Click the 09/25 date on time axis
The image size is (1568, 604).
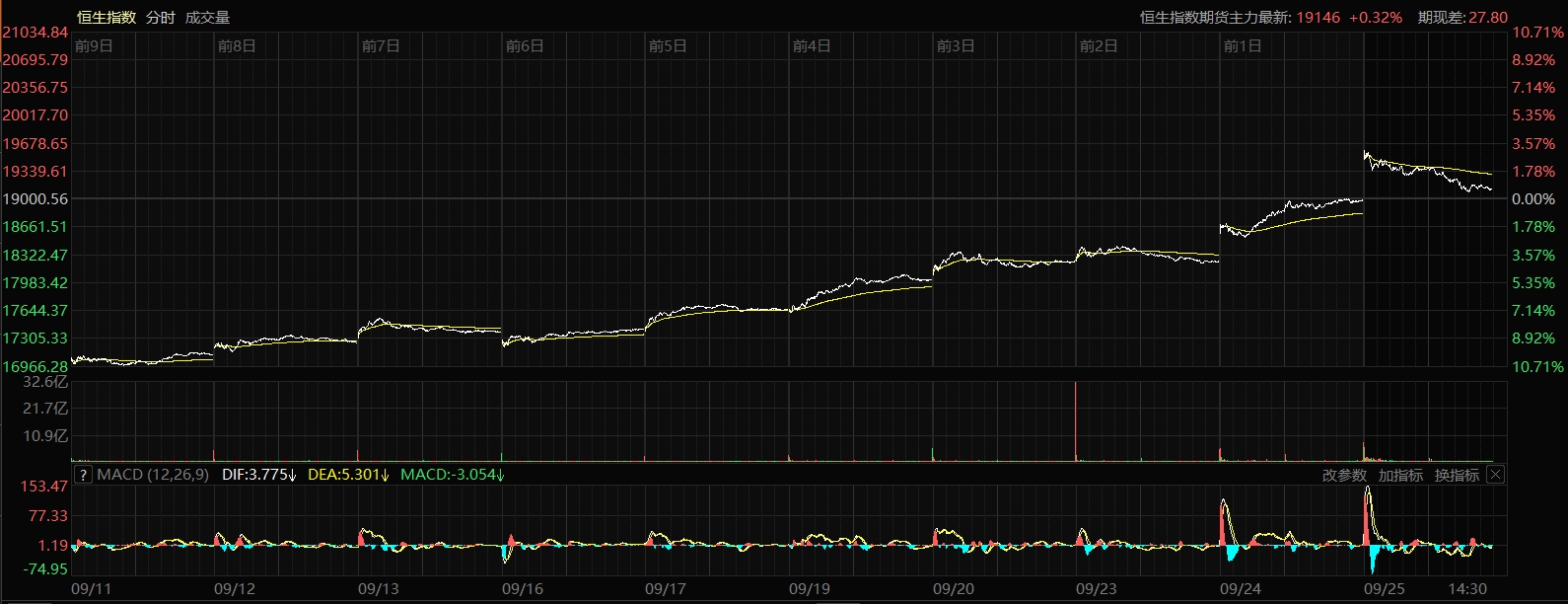tap(1385, 588)
